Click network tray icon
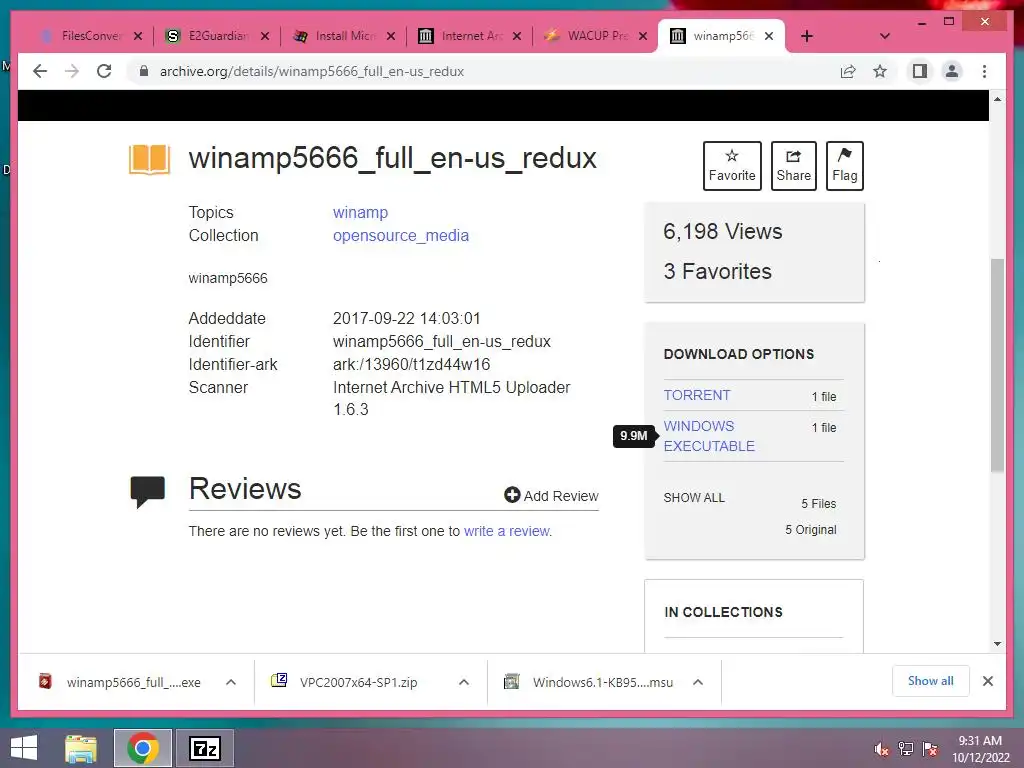Screen dimensions: 1024x768 pos(906,749)
